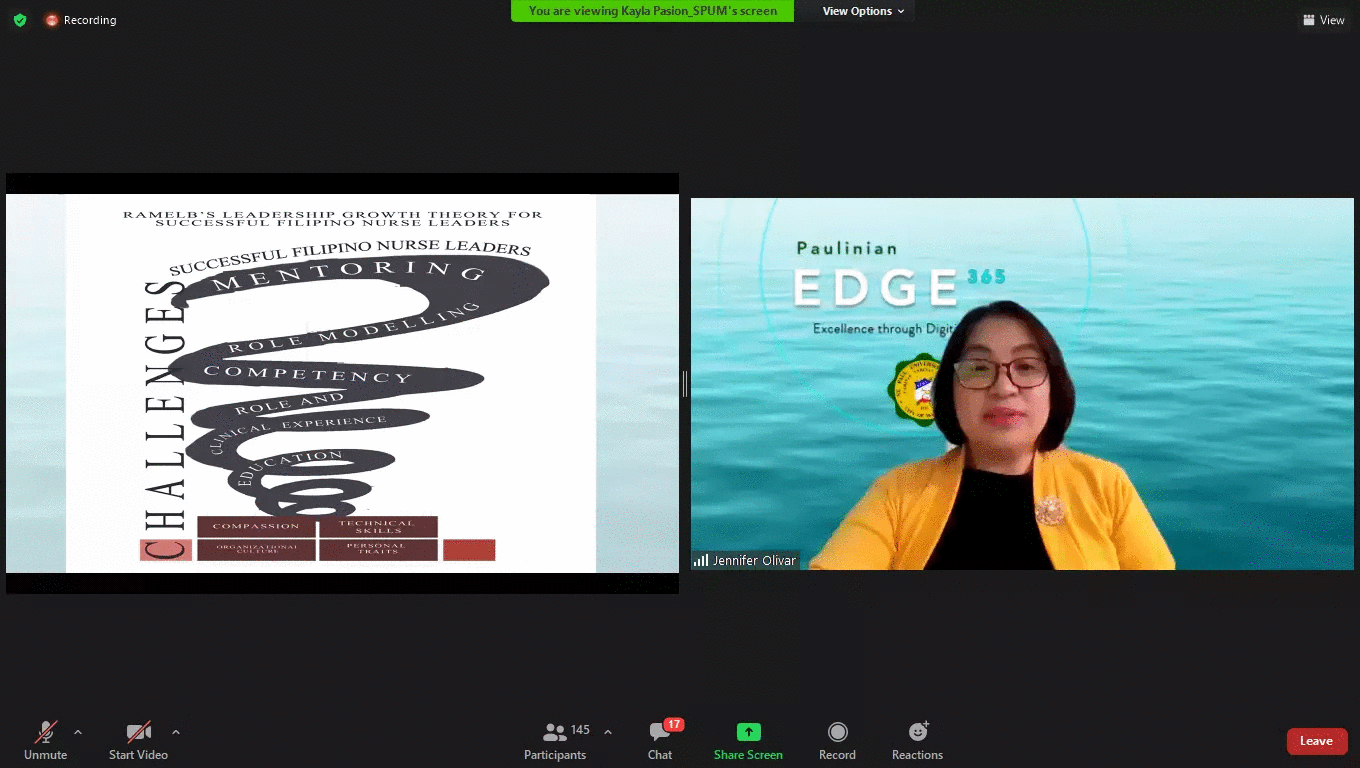Screen dimensions: 1360x768
Task: Click the shared screen presentation slide
Action: [342, 383]
